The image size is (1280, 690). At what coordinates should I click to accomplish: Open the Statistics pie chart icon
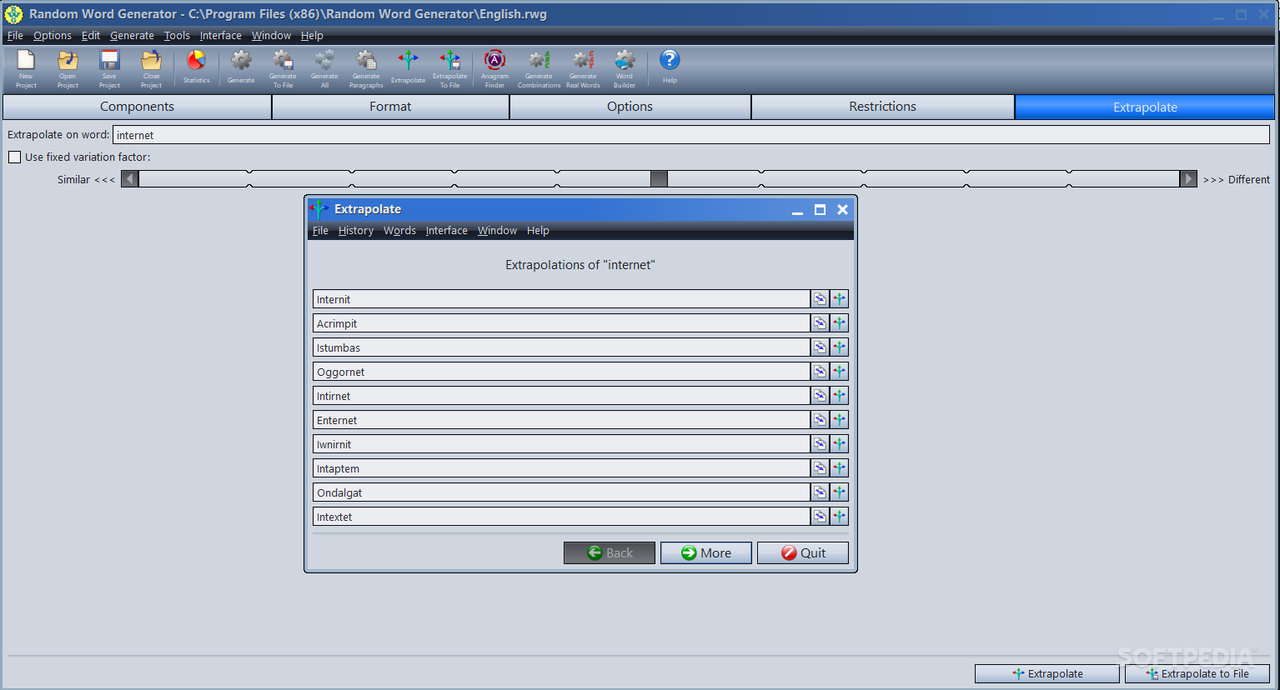tap(196, 68)
